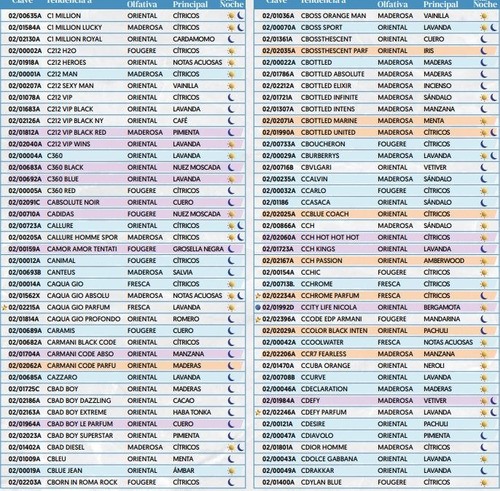Click the sun icon in CAQUA GIO row
The height and width of the screenshot is (491, 500).
(231, 284)
